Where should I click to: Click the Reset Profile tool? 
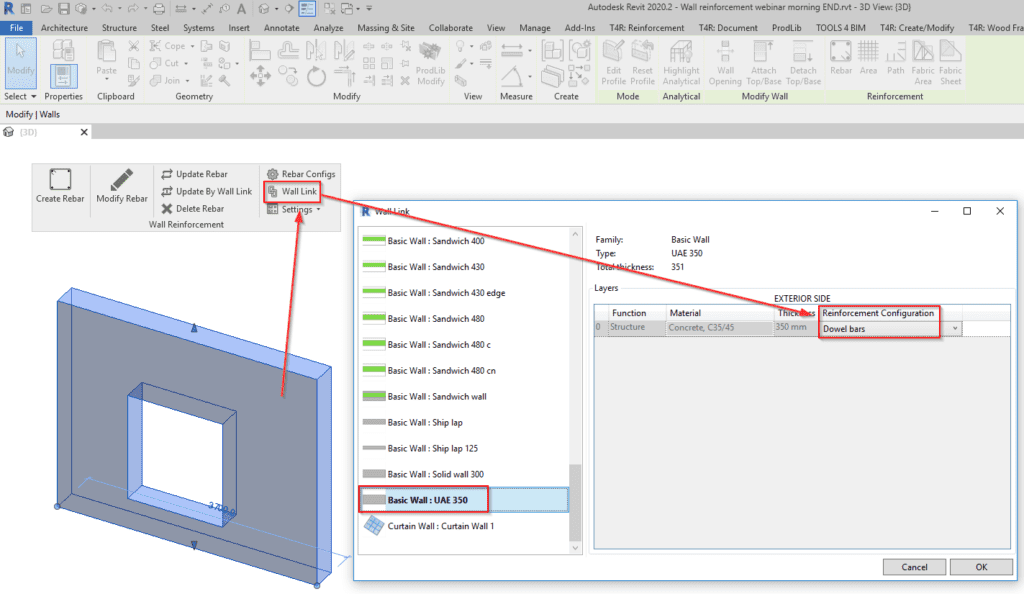coord(642,63)
